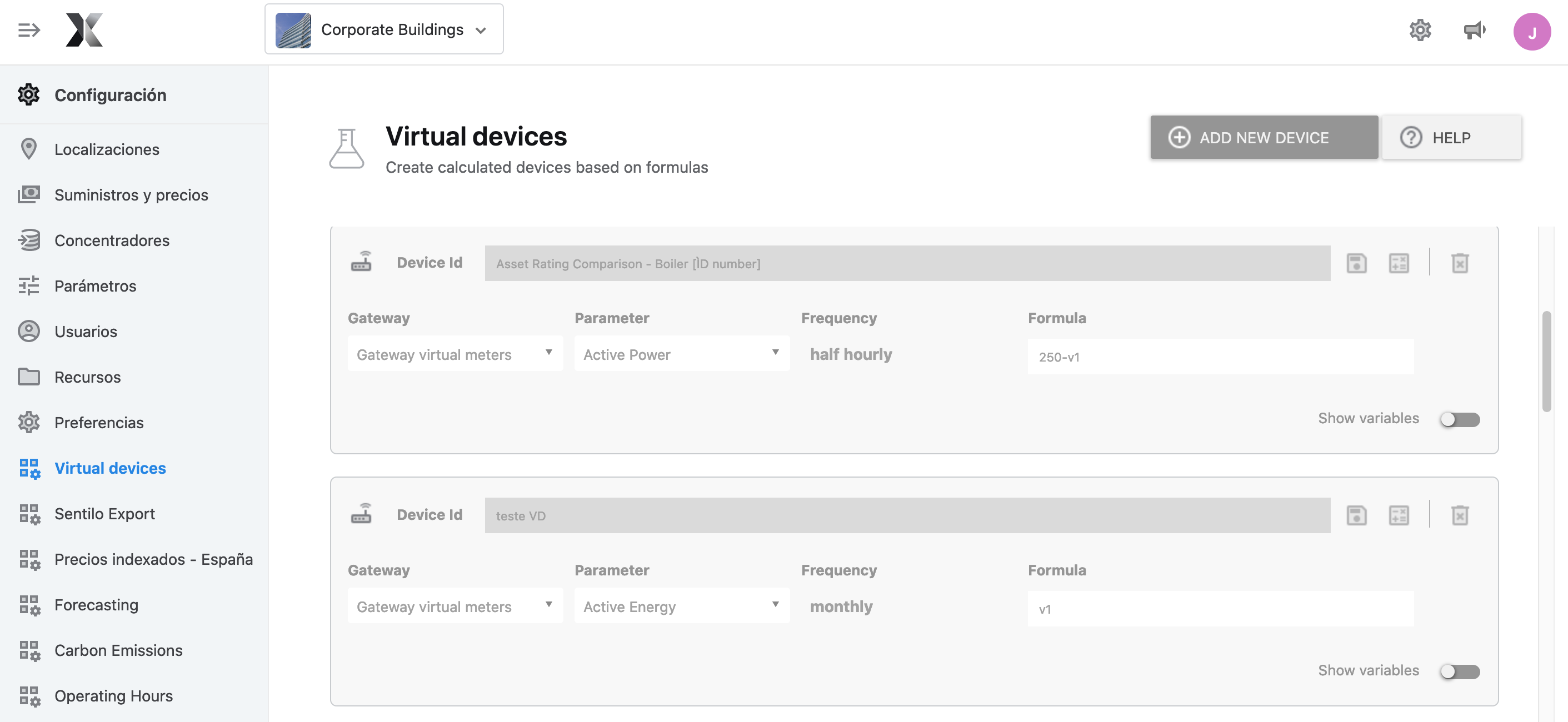The width and height of the screenshot is (1568, 722).
Task: Toggle Show variables for teste VD device
Action: click(1460, 672)
